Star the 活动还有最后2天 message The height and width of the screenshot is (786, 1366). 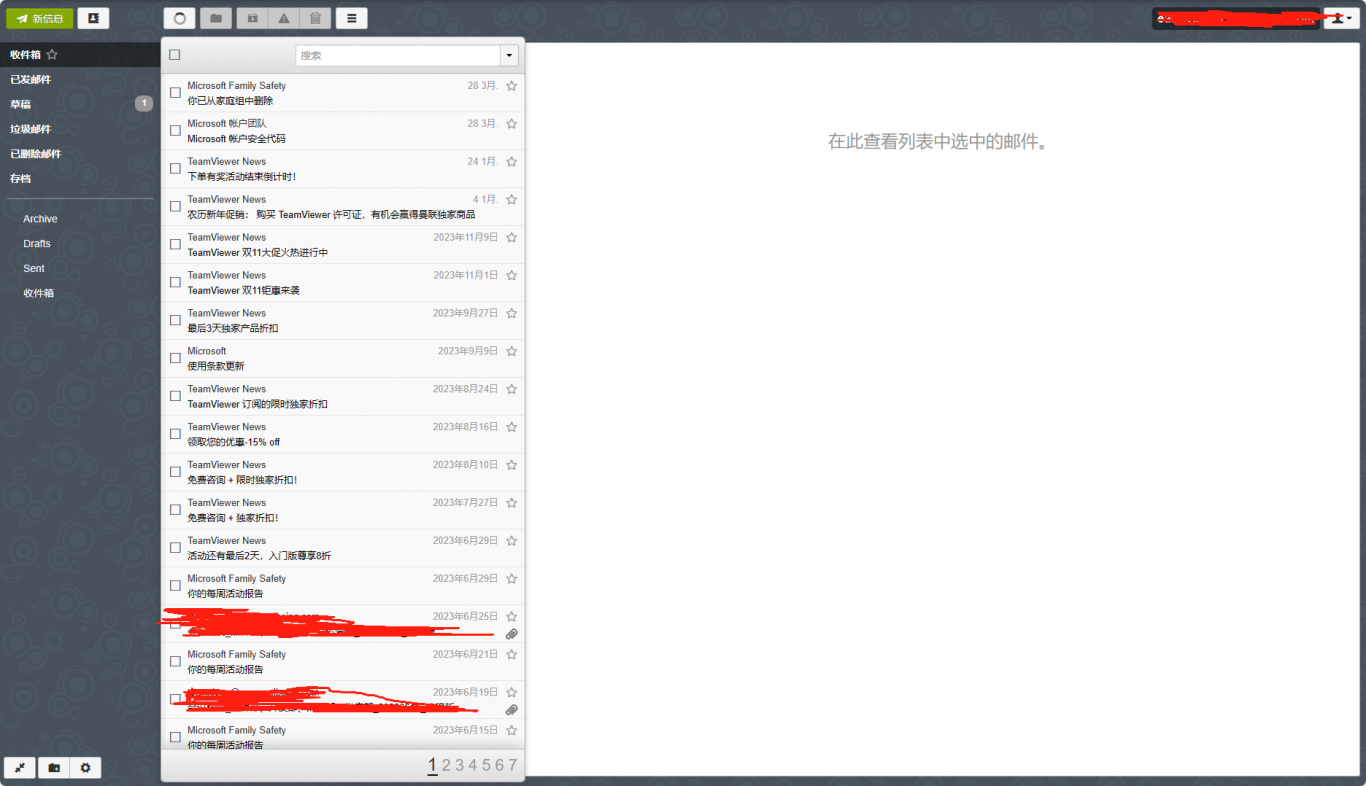511,541
